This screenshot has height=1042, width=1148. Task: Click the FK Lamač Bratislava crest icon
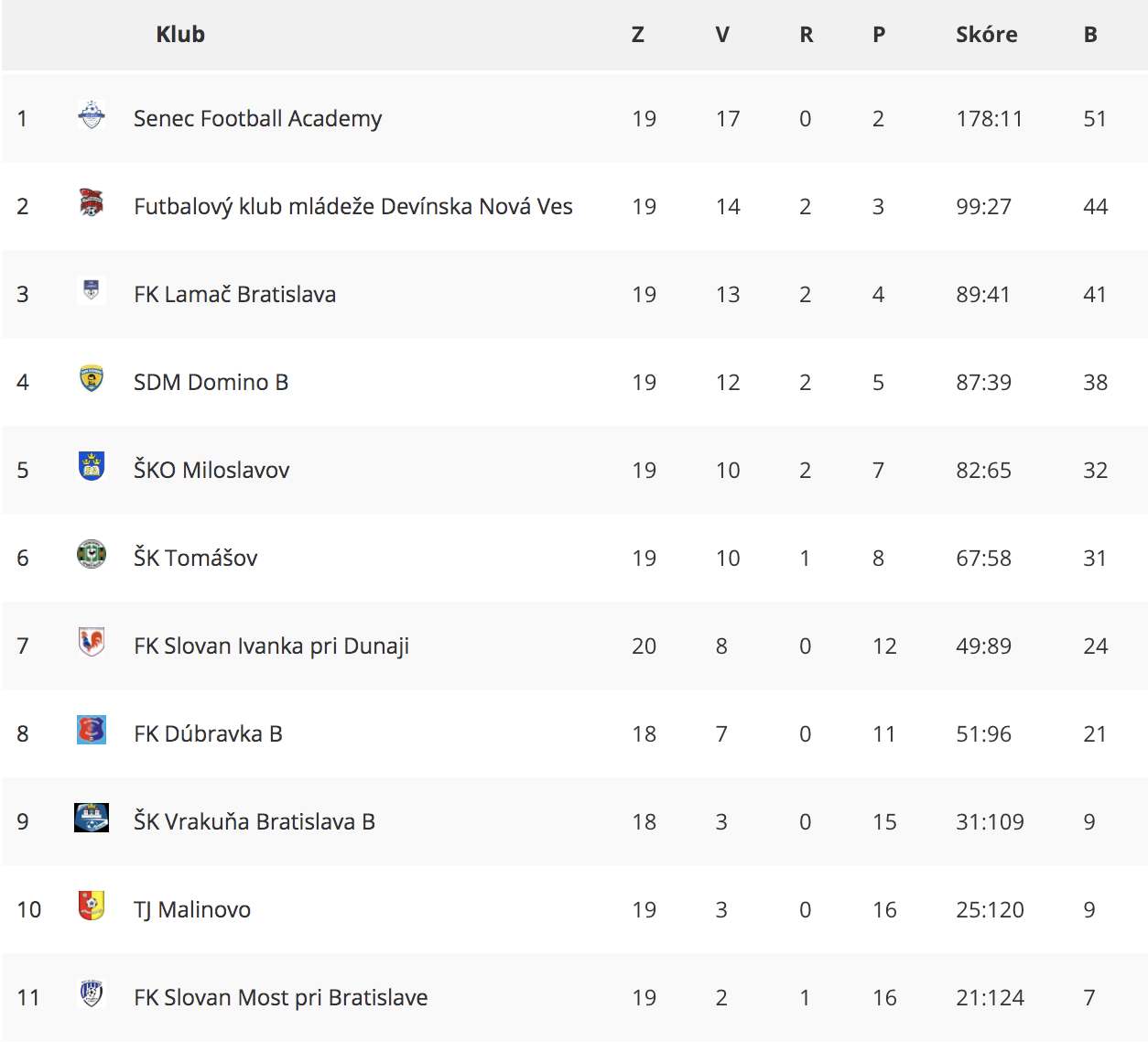[x=92, y=289]
